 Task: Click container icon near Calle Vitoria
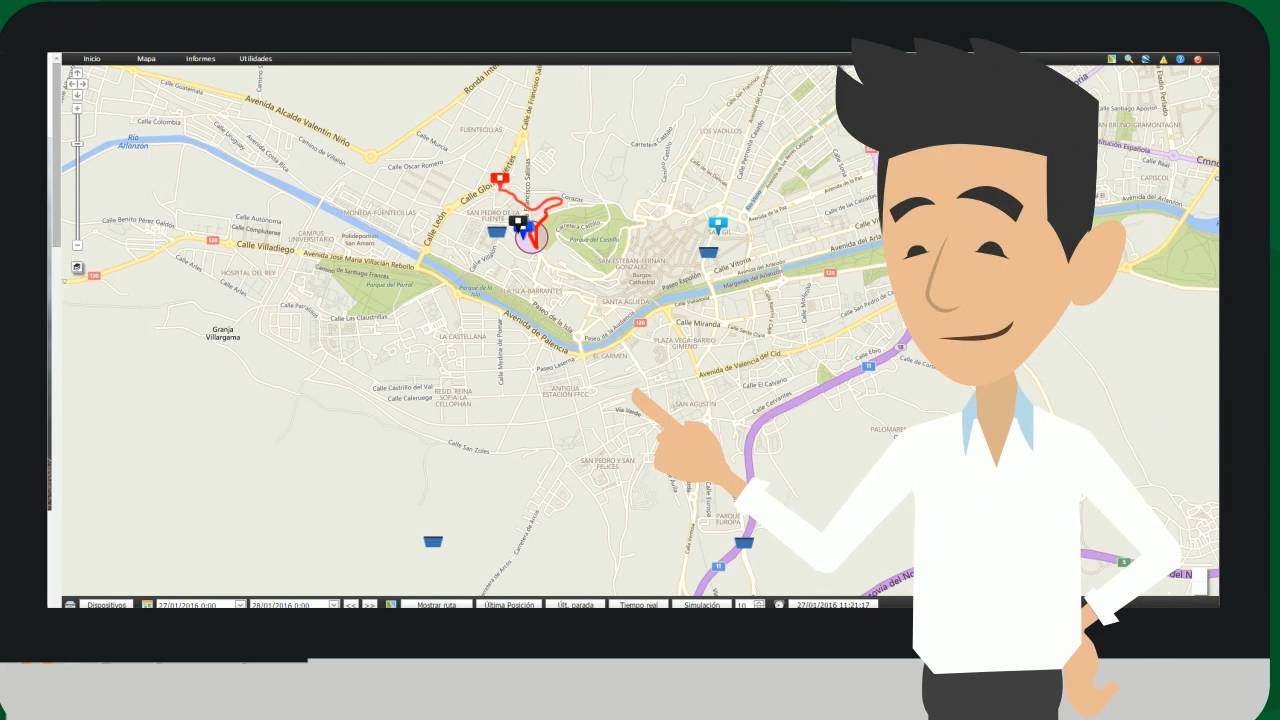pyautogui.click(x=709, y=252)
